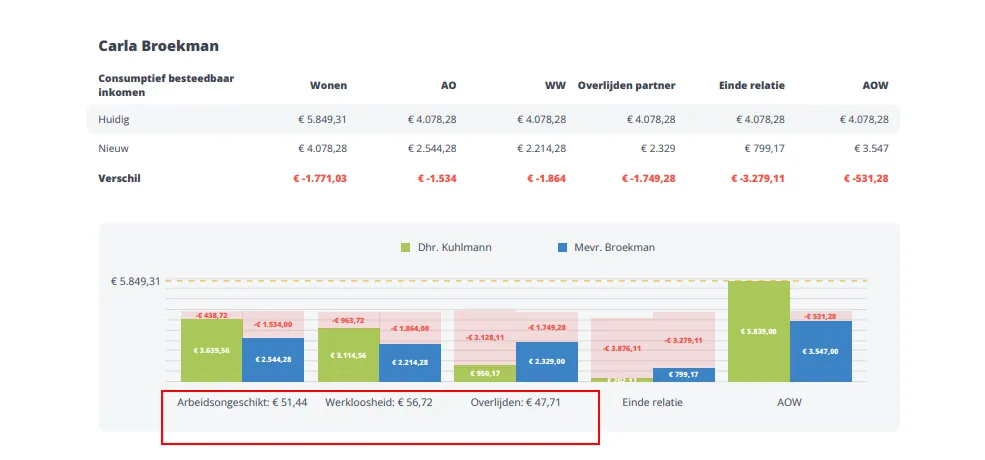Click the red chart label -€ 531,28
The image size is (985, 460).
click(820, 316)
